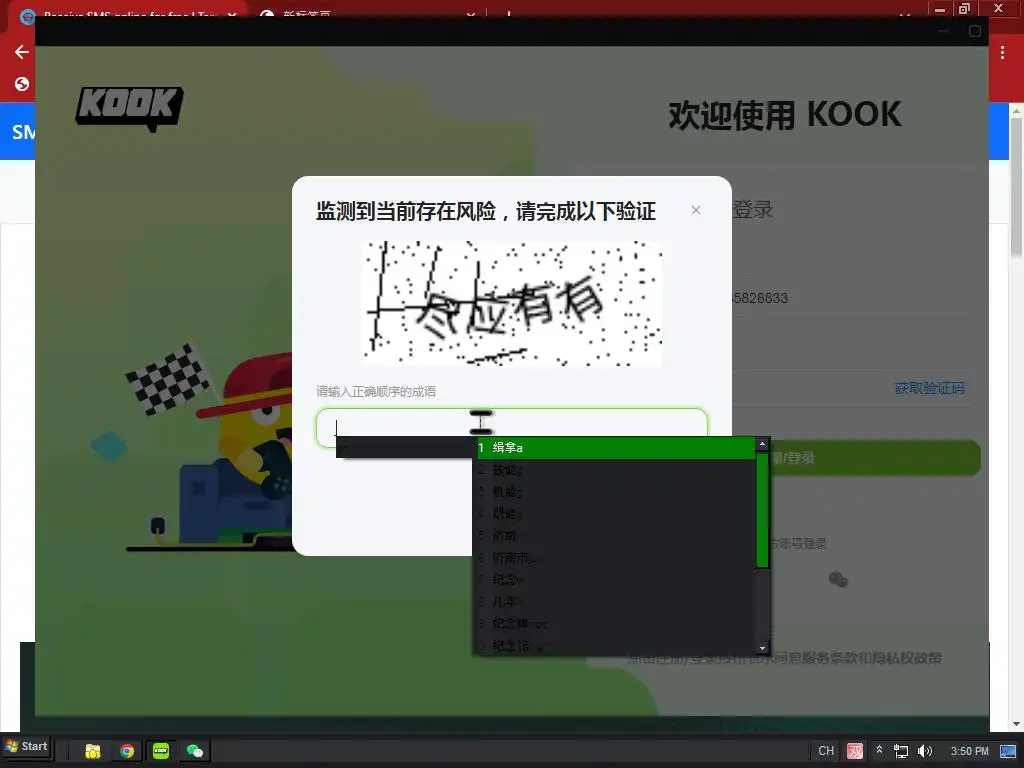Select IME candidate 几年
The height and width of the screenshot is (768, 1024).
[616, 601]
